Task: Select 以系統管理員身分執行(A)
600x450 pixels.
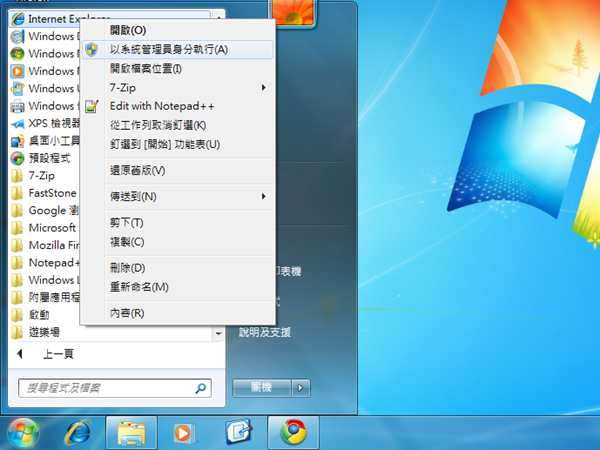Action: click(178, 49)
